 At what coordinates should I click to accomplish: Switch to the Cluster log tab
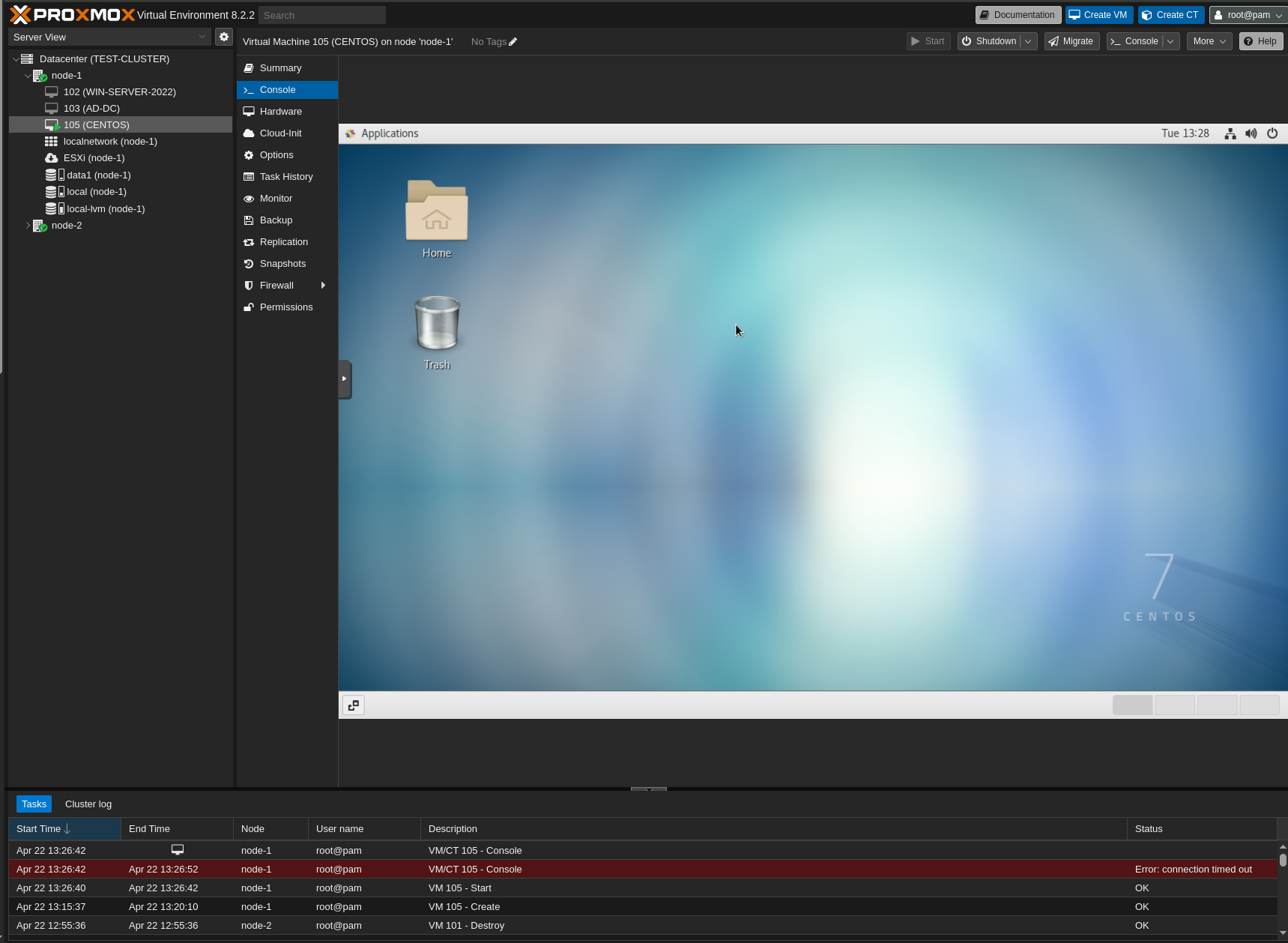pos(88,804)
